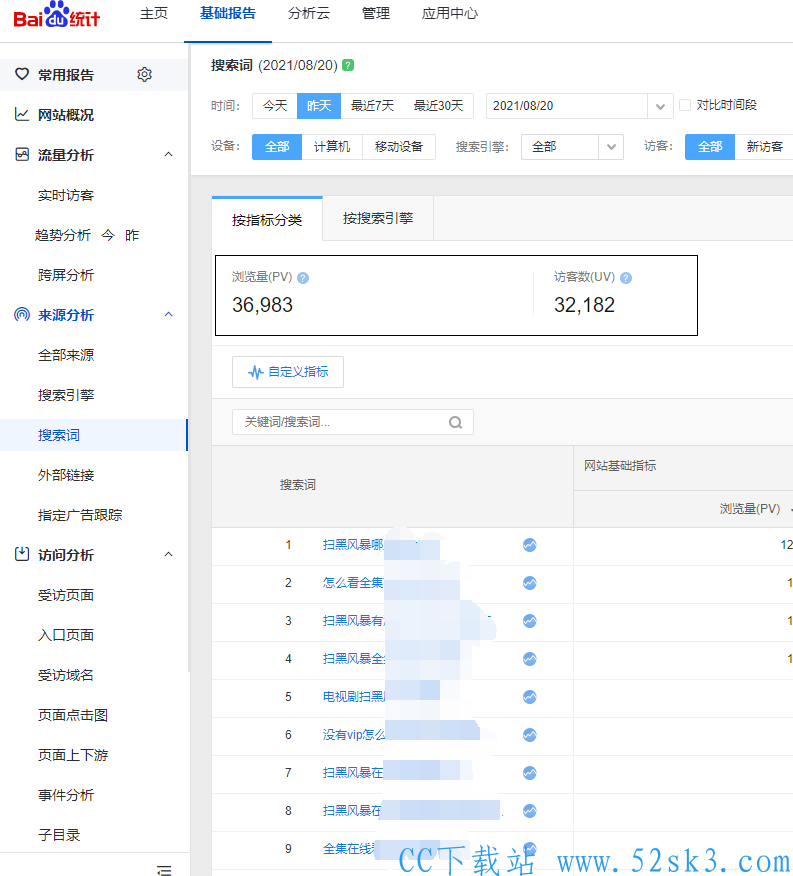Viewport: 793px width, 876px height.
Task: Select 今天 time range
Action: [x=275, y=106]
